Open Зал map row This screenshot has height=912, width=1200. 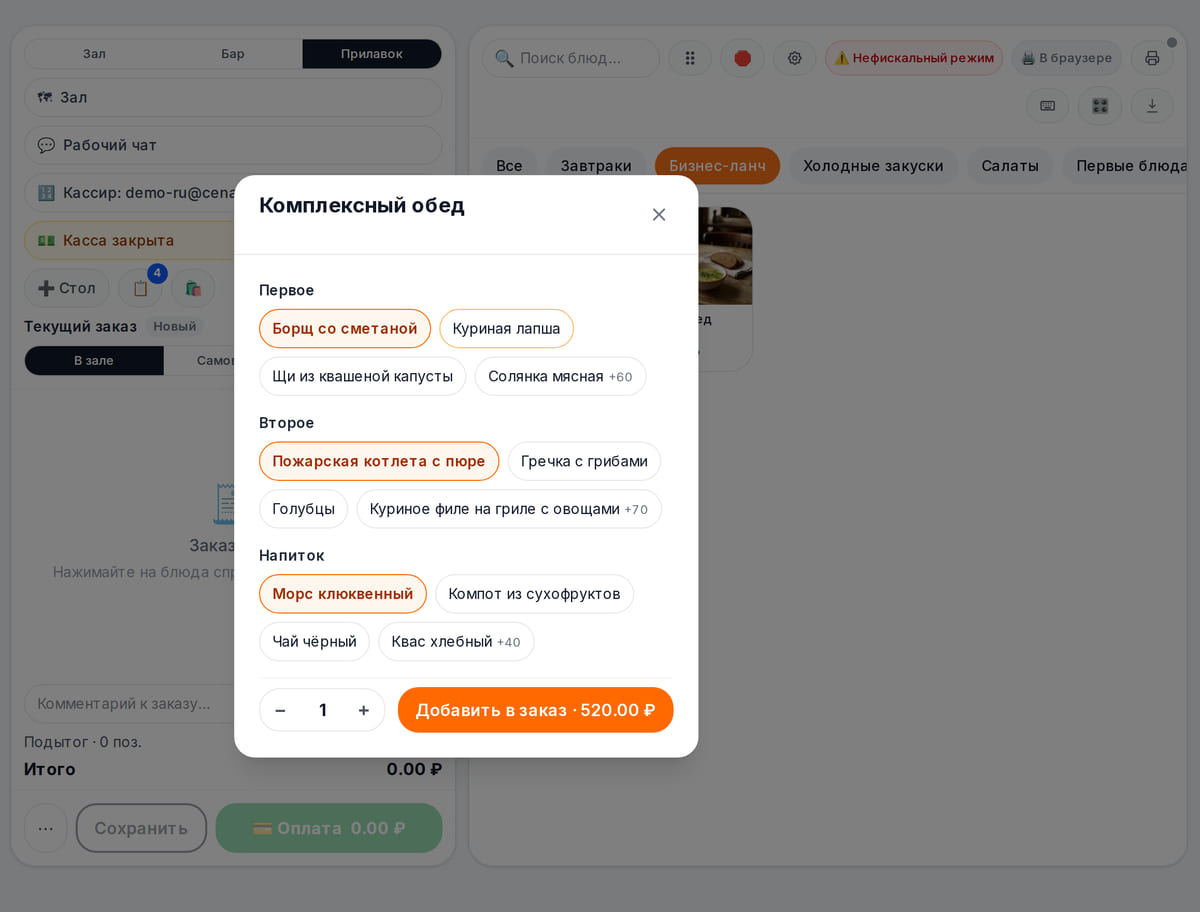(233, 97)
